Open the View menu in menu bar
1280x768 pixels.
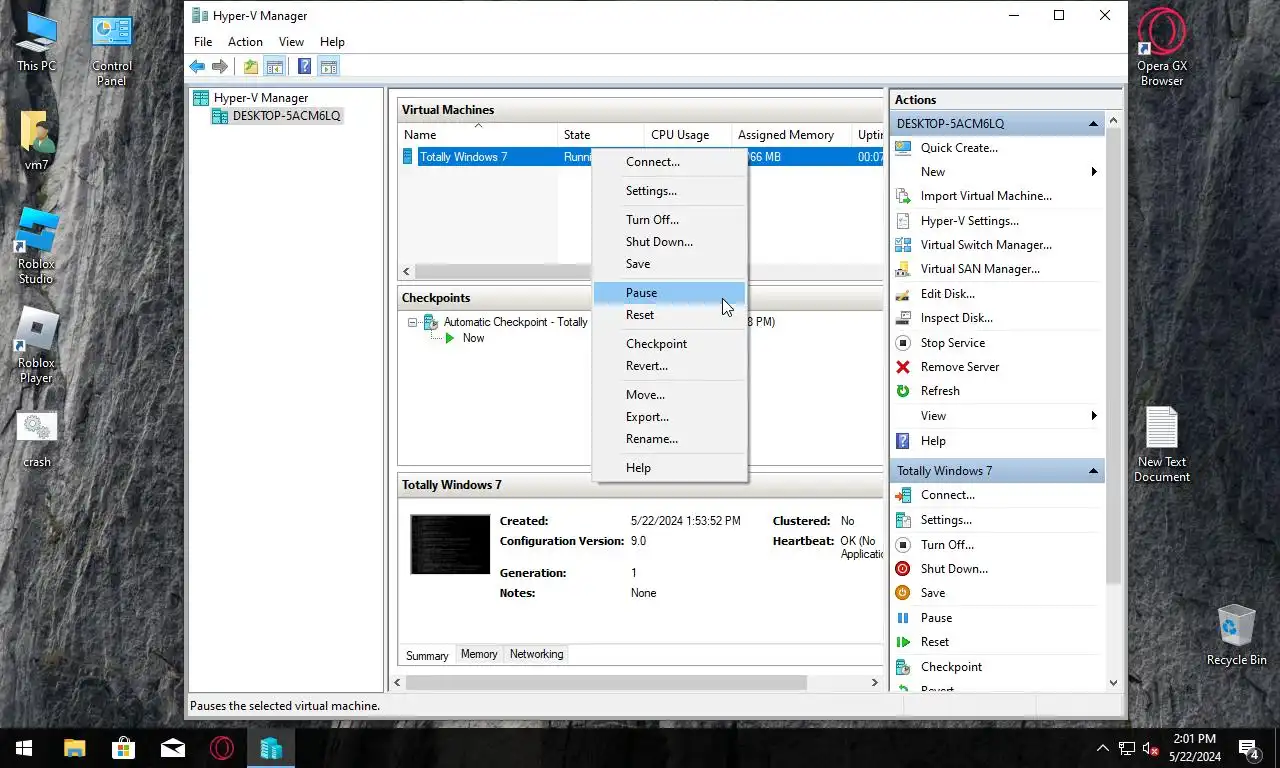[x=291, y=42]
